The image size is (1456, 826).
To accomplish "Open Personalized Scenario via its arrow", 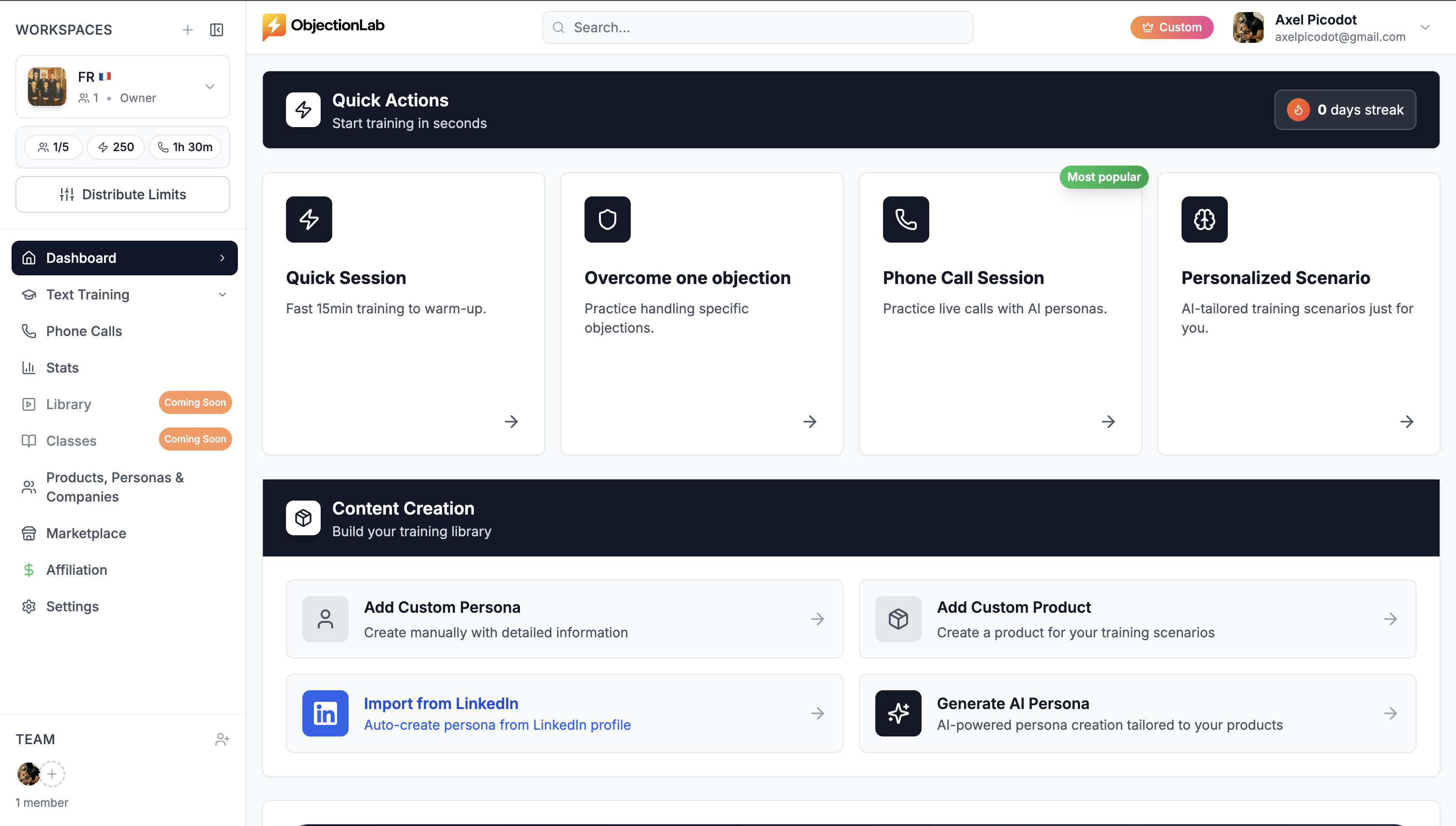I will point(1406,421).
